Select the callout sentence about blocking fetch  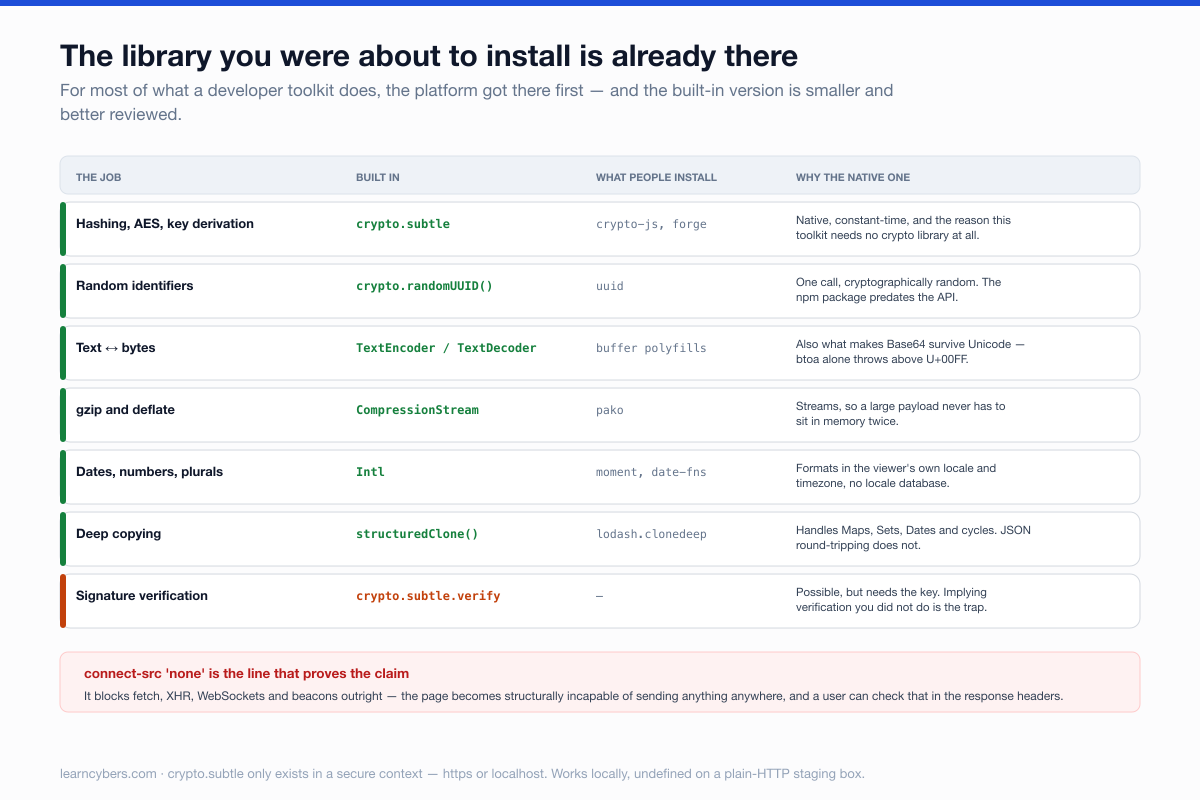573,696
